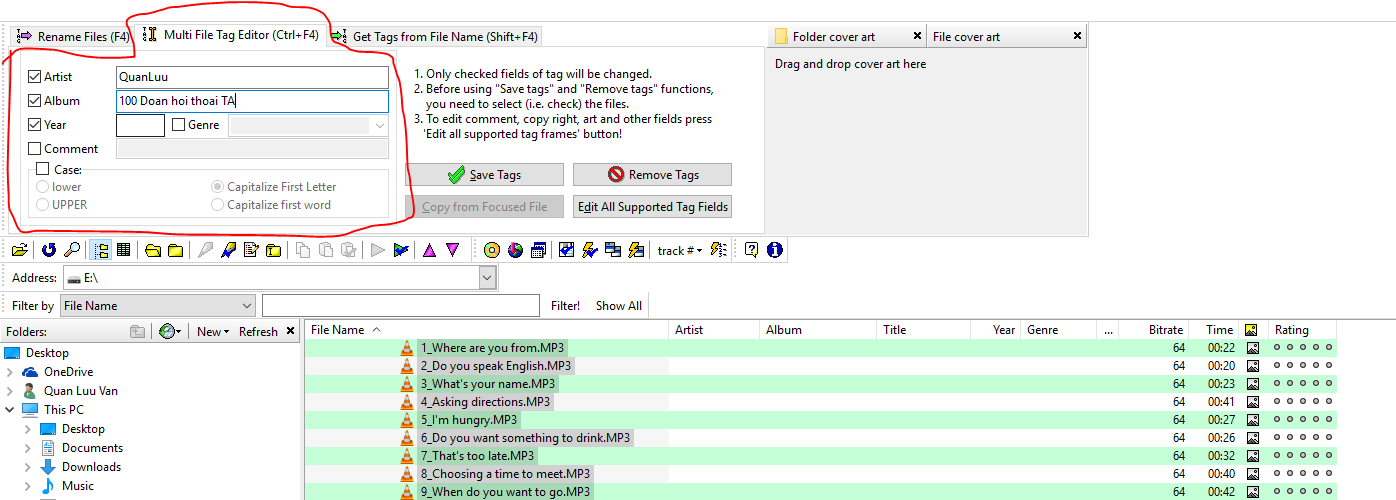Click the blue info circle icon
Image resolution: width=1396 pixels, height=500 pixels.
[x=774, y=250]
